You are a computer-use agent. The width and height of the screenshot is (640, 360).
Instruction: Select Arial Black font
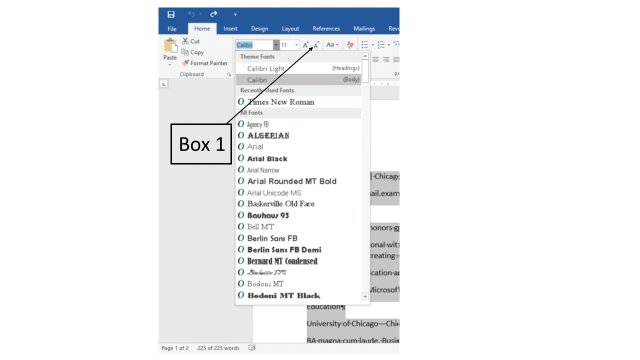(298, 158)
